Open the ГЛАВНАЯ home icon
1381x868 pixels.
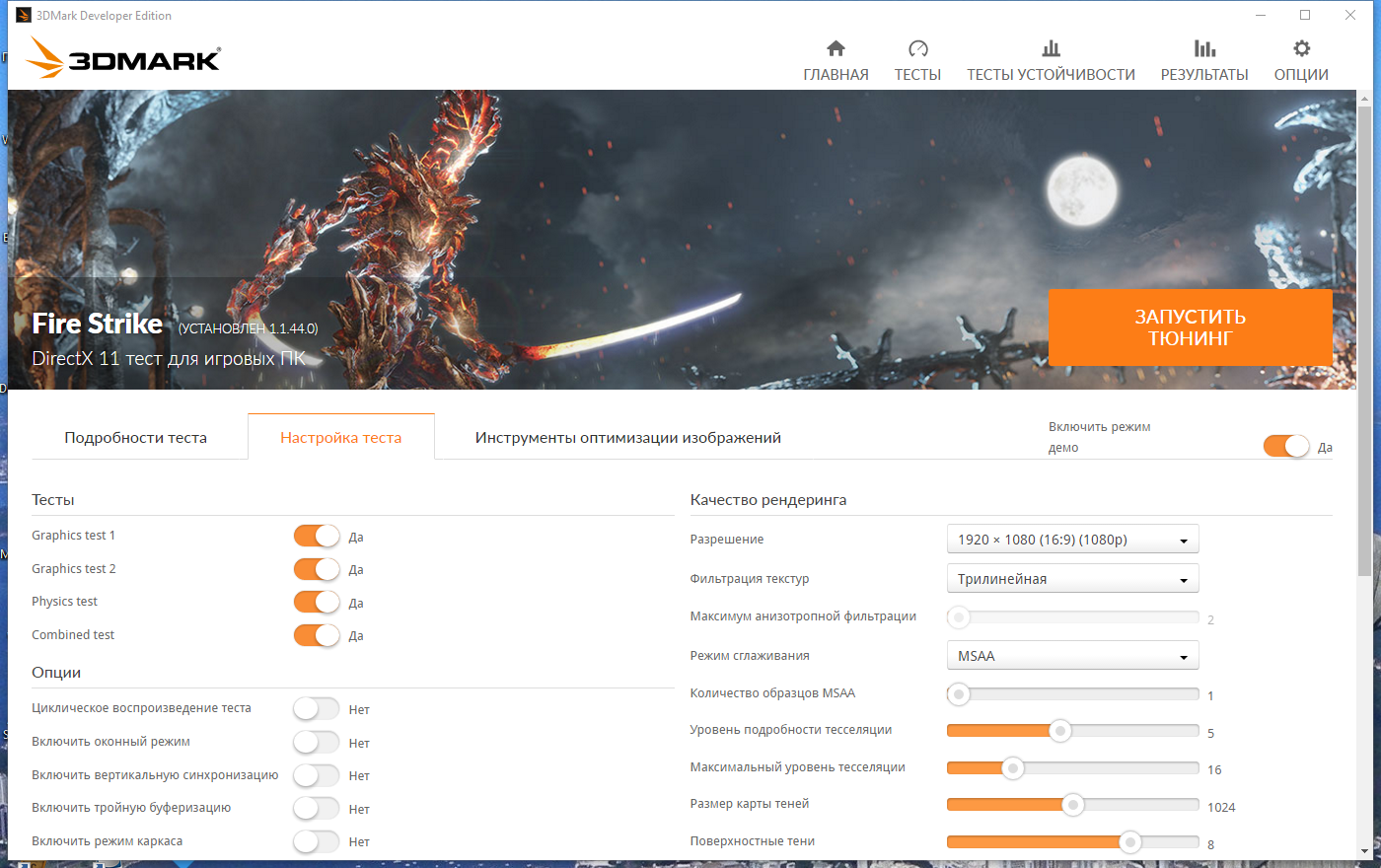click(836, 49)
